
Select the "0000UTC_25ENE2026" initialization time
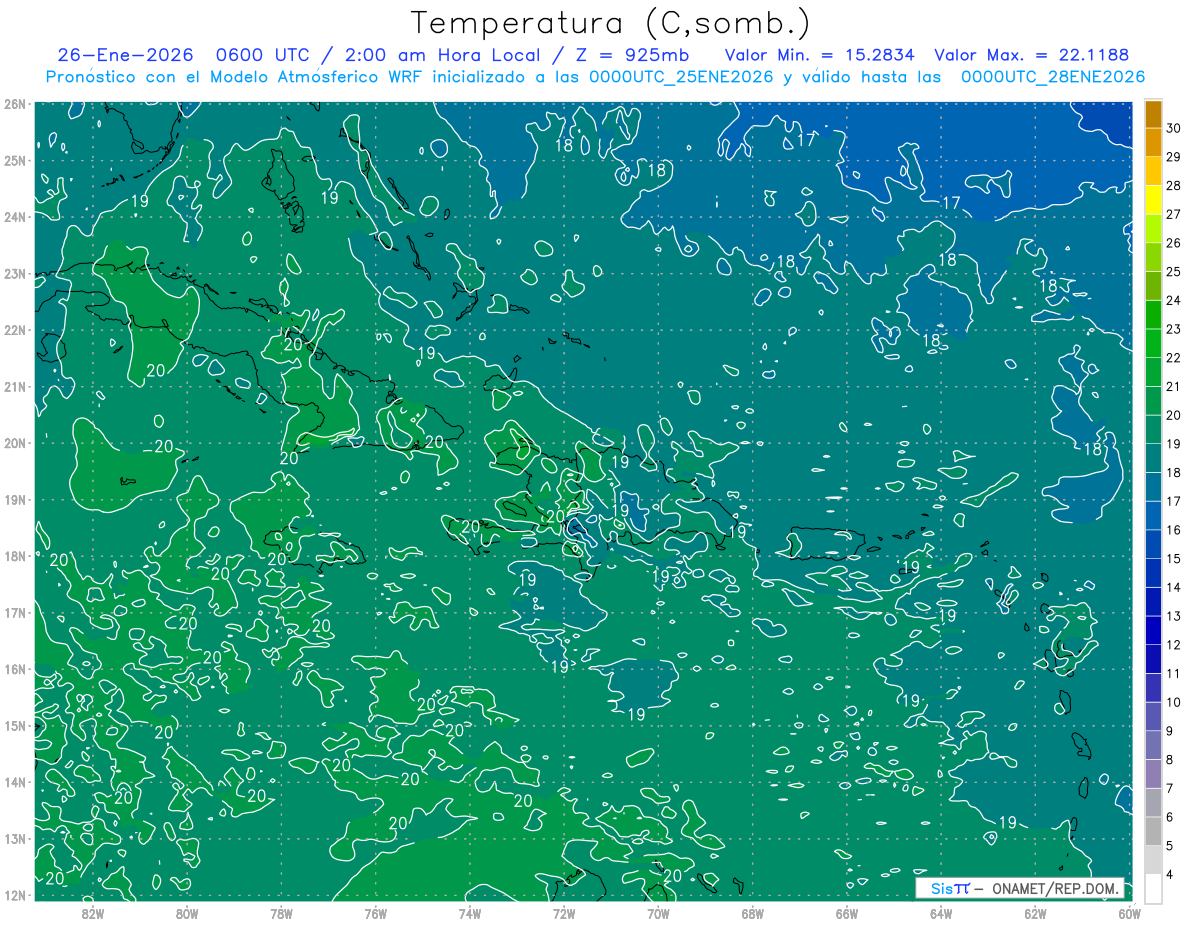click(681, 77)
